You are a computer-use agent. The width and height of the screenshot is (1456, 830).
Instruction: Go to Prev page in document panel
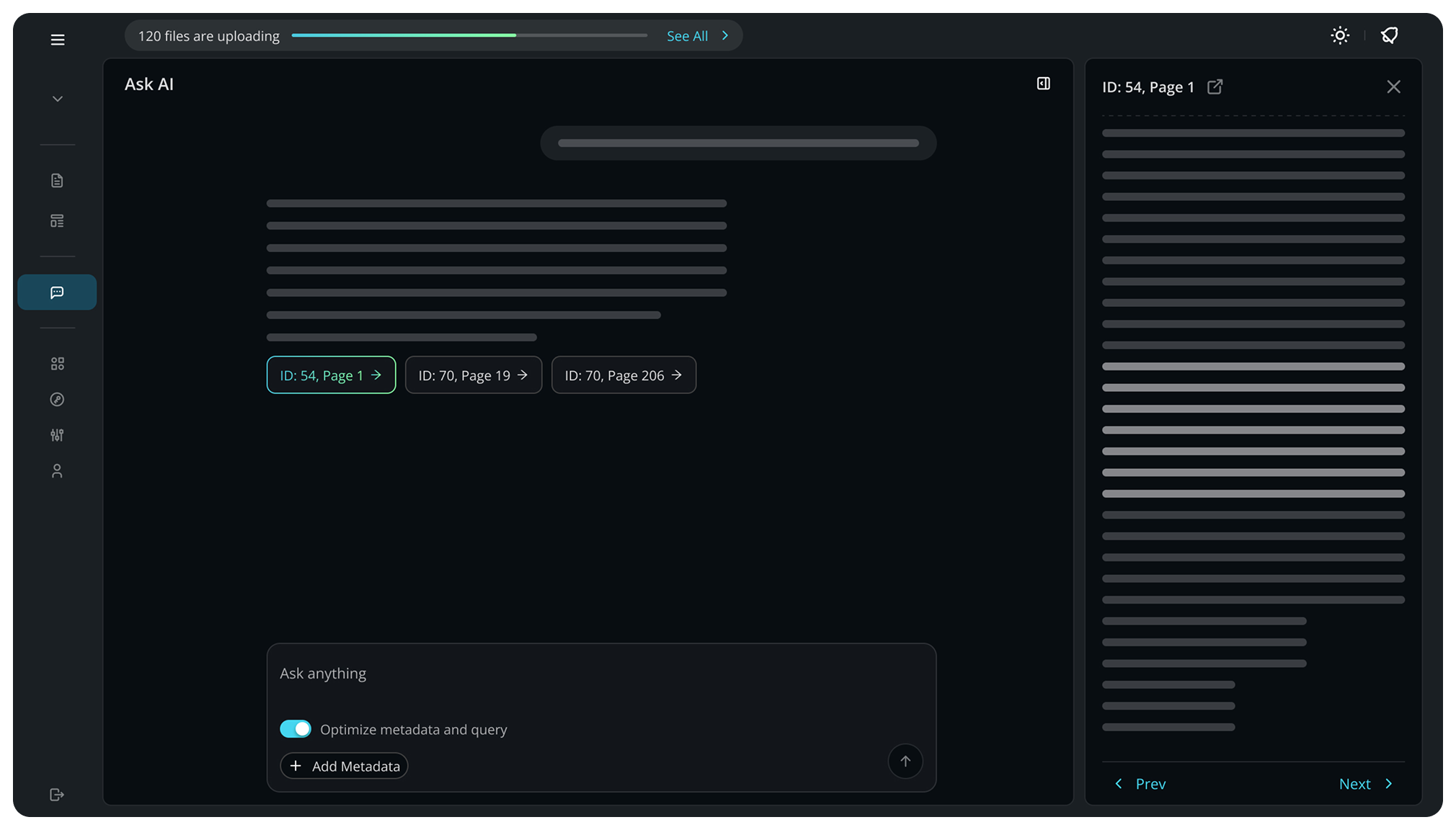(x=1140, y=784)
